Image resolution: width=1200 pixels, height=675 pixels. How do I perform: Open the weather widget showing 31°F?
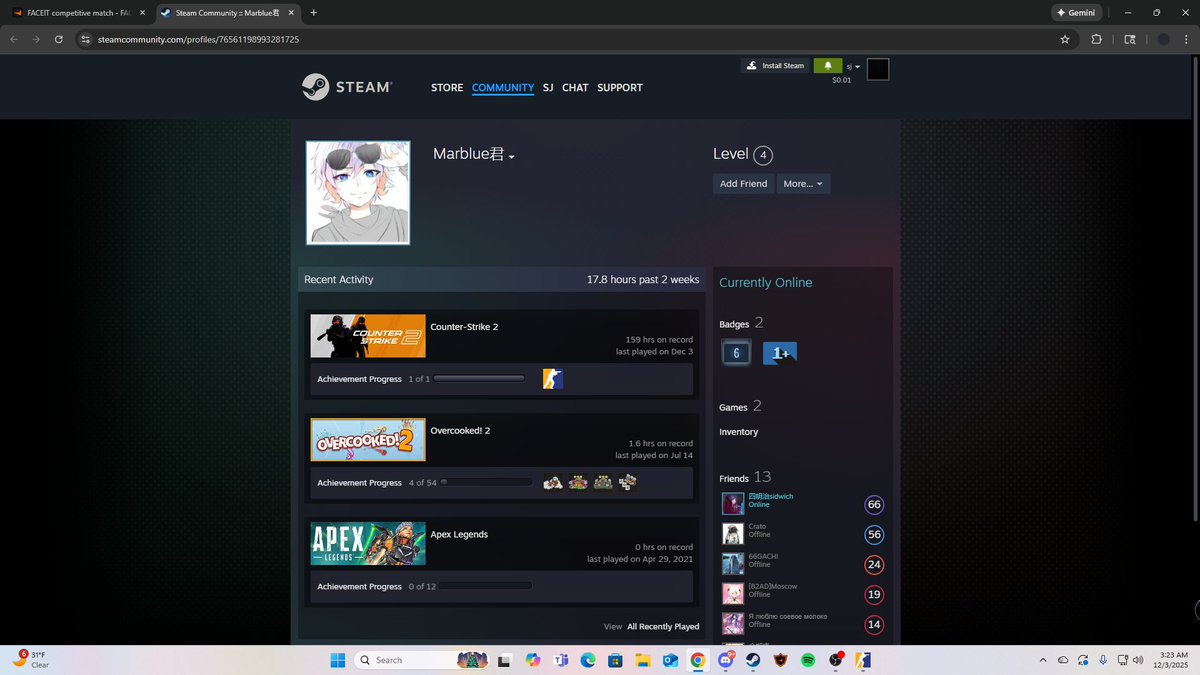click(x=30, y=660)
